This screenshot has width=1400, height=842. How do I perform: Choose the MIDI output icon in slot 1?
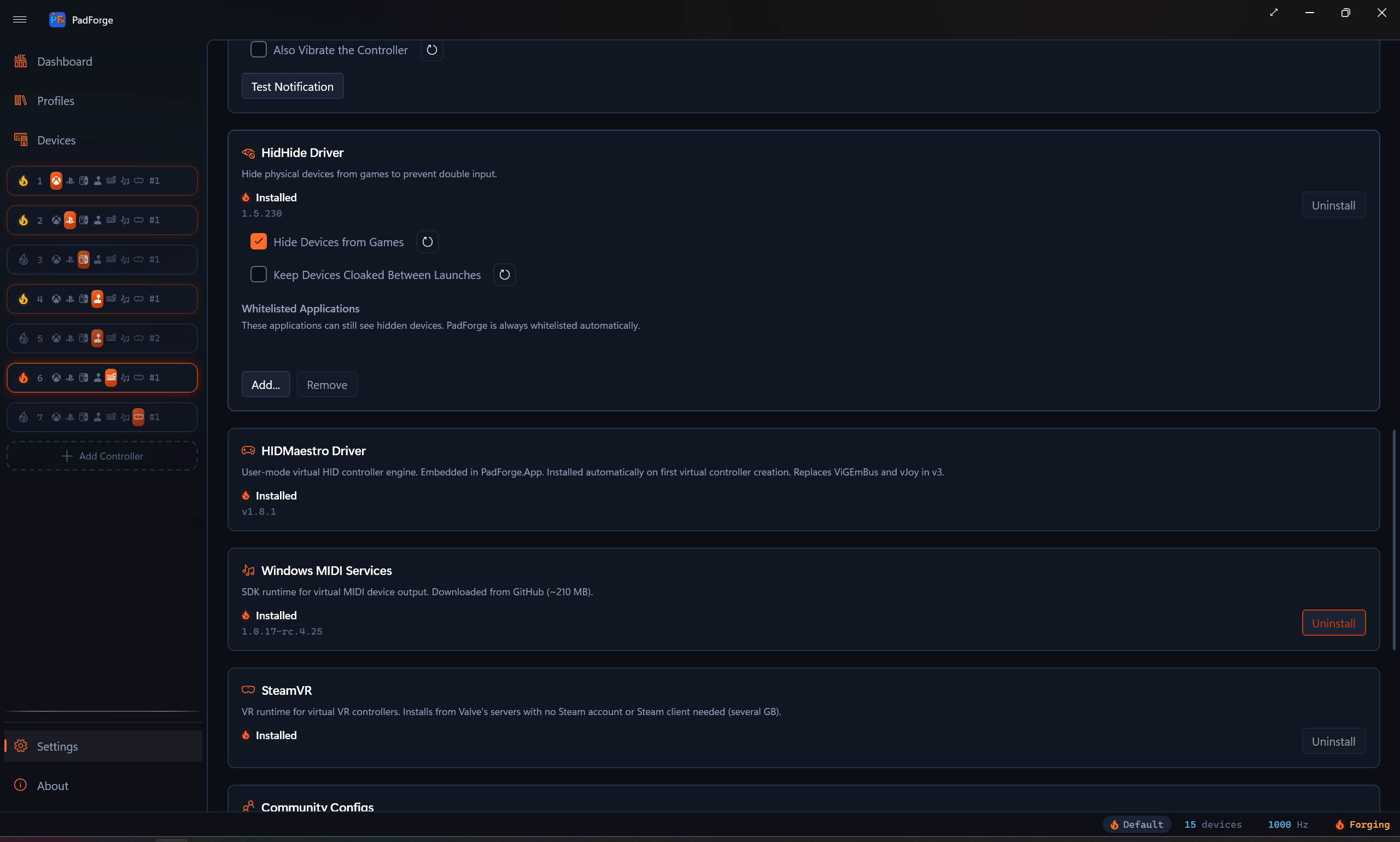pyautogui.click(x=125, y=181)
